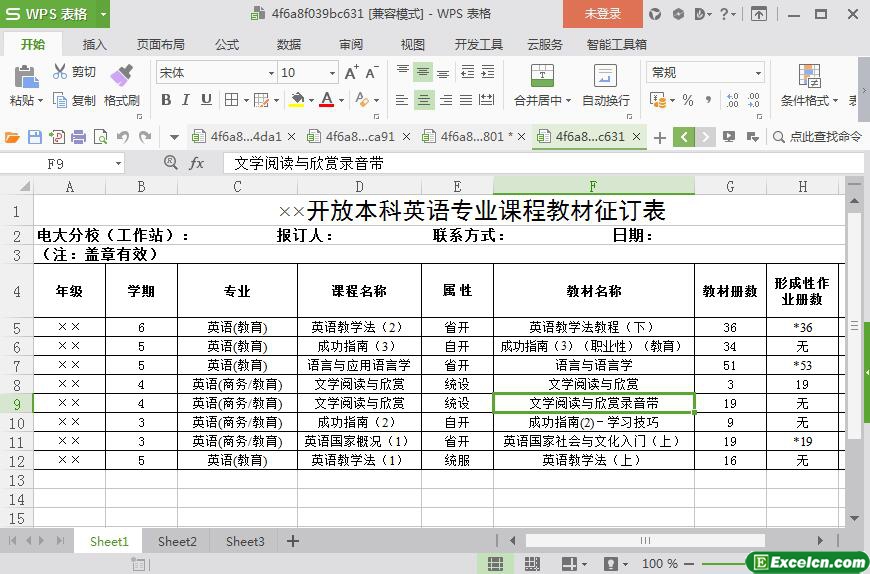The height and width of the screenshot is (574, 870).
Task: Click the font color red A swatch
Action: (x=326, y=100)
